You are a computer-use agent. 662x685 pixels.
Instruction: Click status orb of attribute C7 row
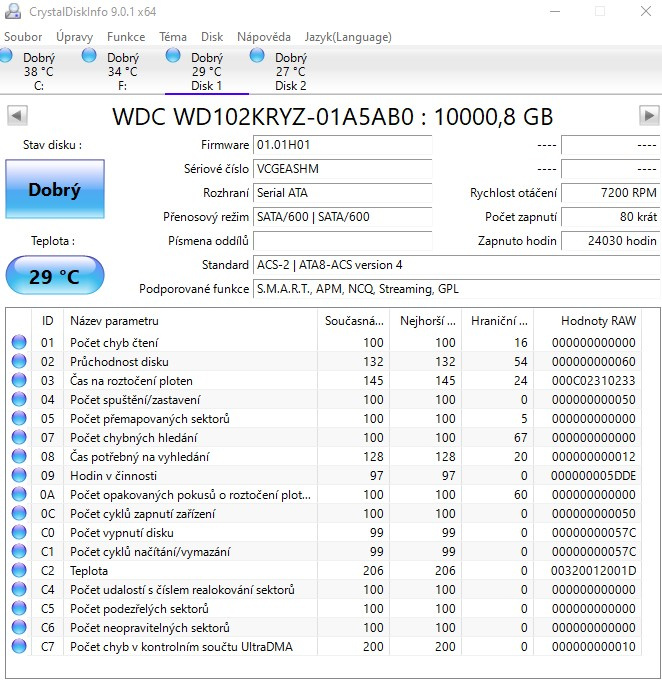tap(19, 646)
